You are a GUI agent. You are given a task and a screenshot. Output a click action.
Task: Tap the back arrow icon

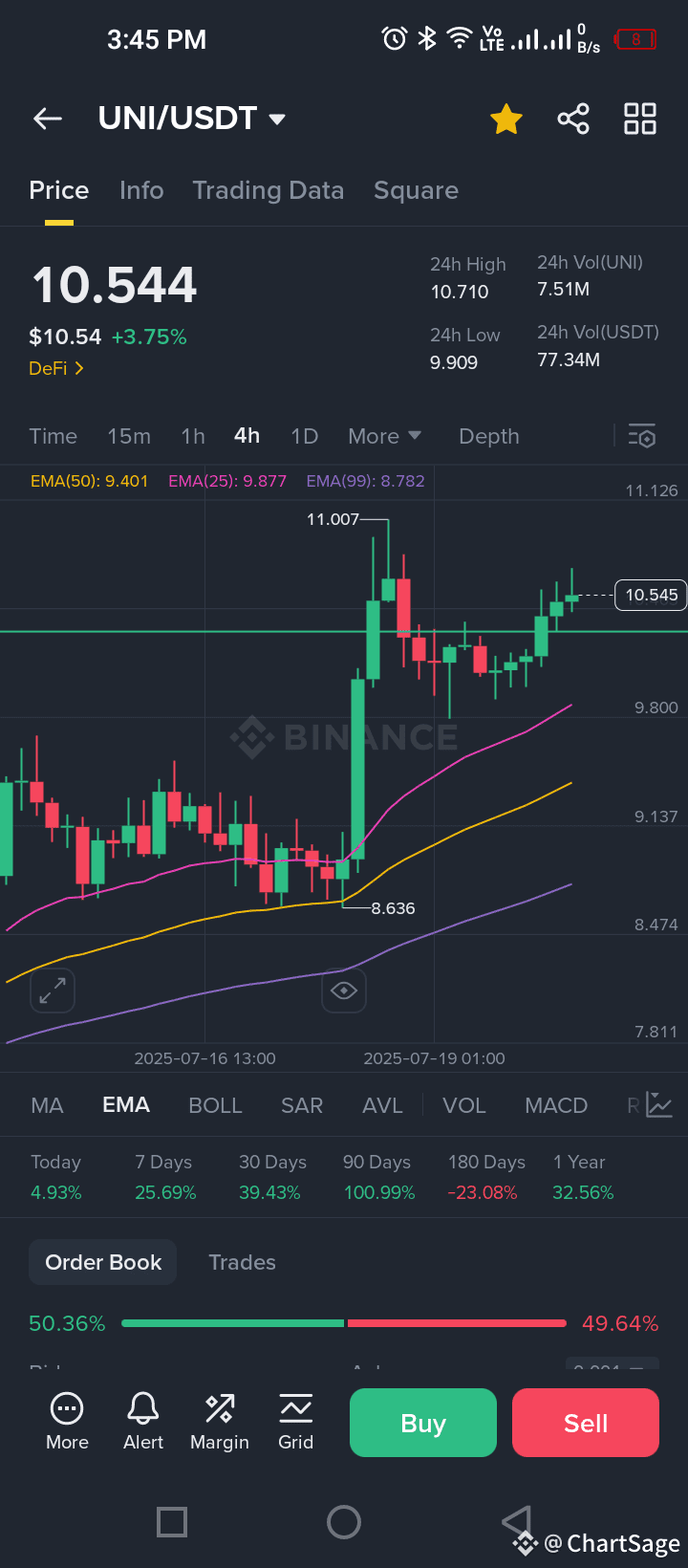(48, 119)
